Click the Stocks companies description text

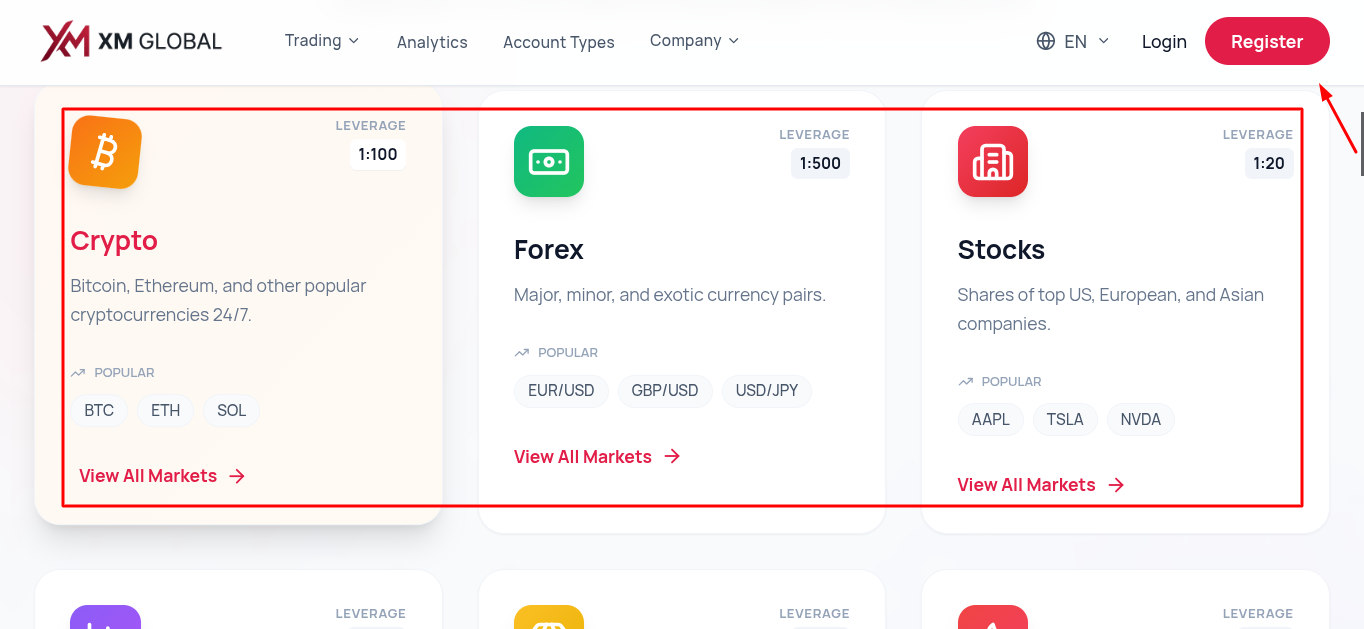click(1111, 309)
